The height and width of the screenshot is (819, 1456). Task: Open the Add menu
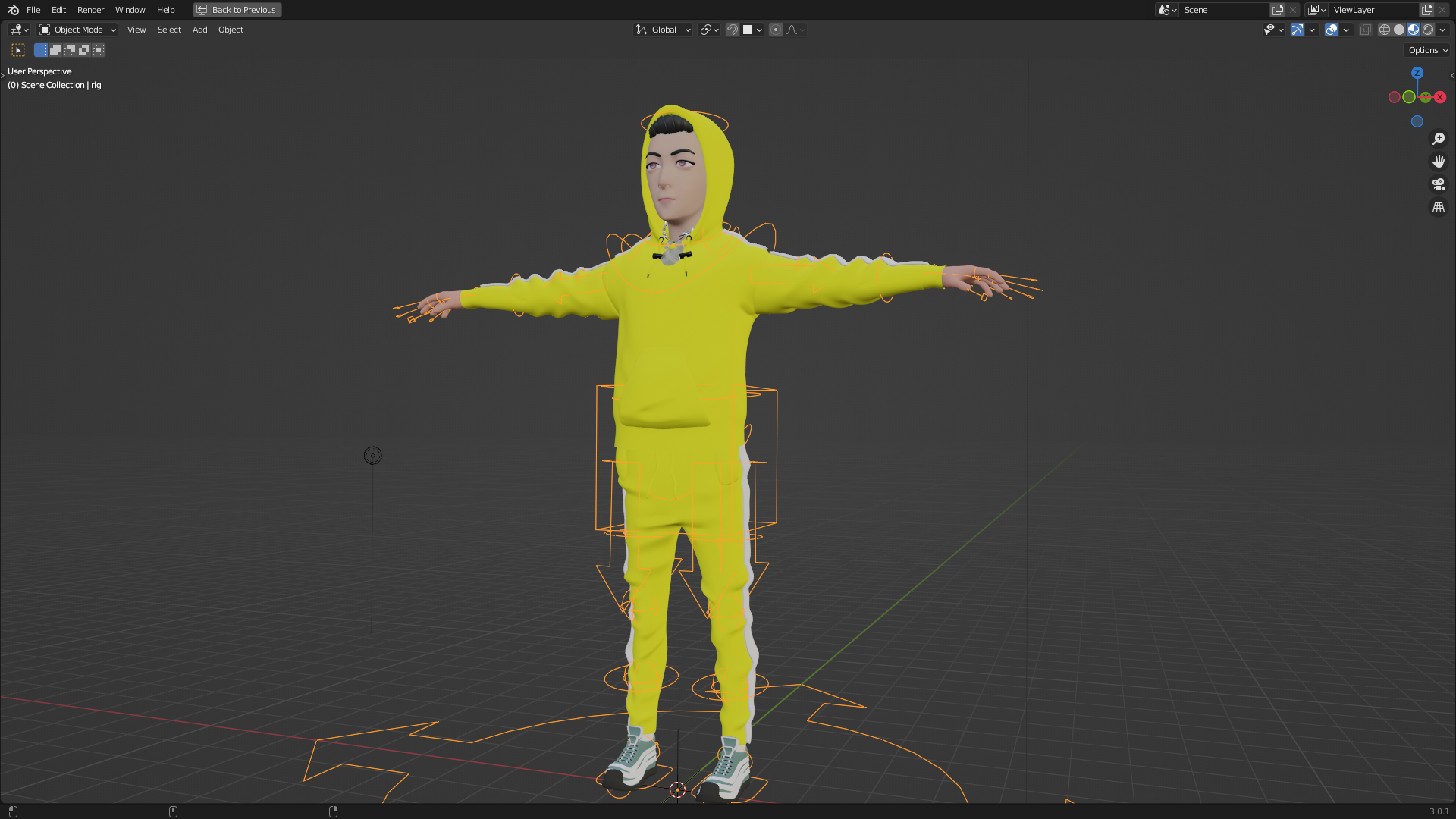pyautogui.click(x=199, y=30)
